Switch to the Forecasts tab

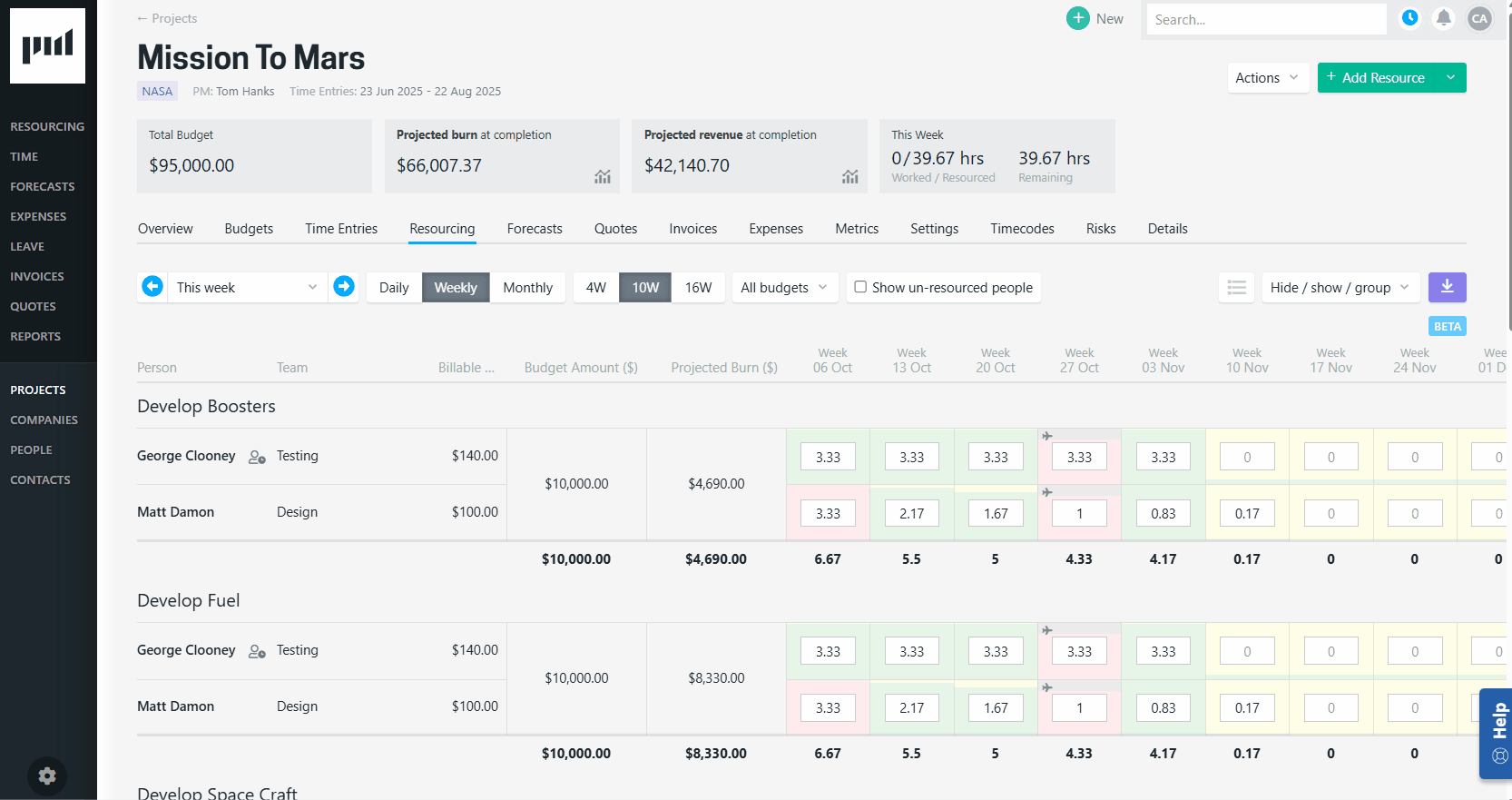coord(535,229)
